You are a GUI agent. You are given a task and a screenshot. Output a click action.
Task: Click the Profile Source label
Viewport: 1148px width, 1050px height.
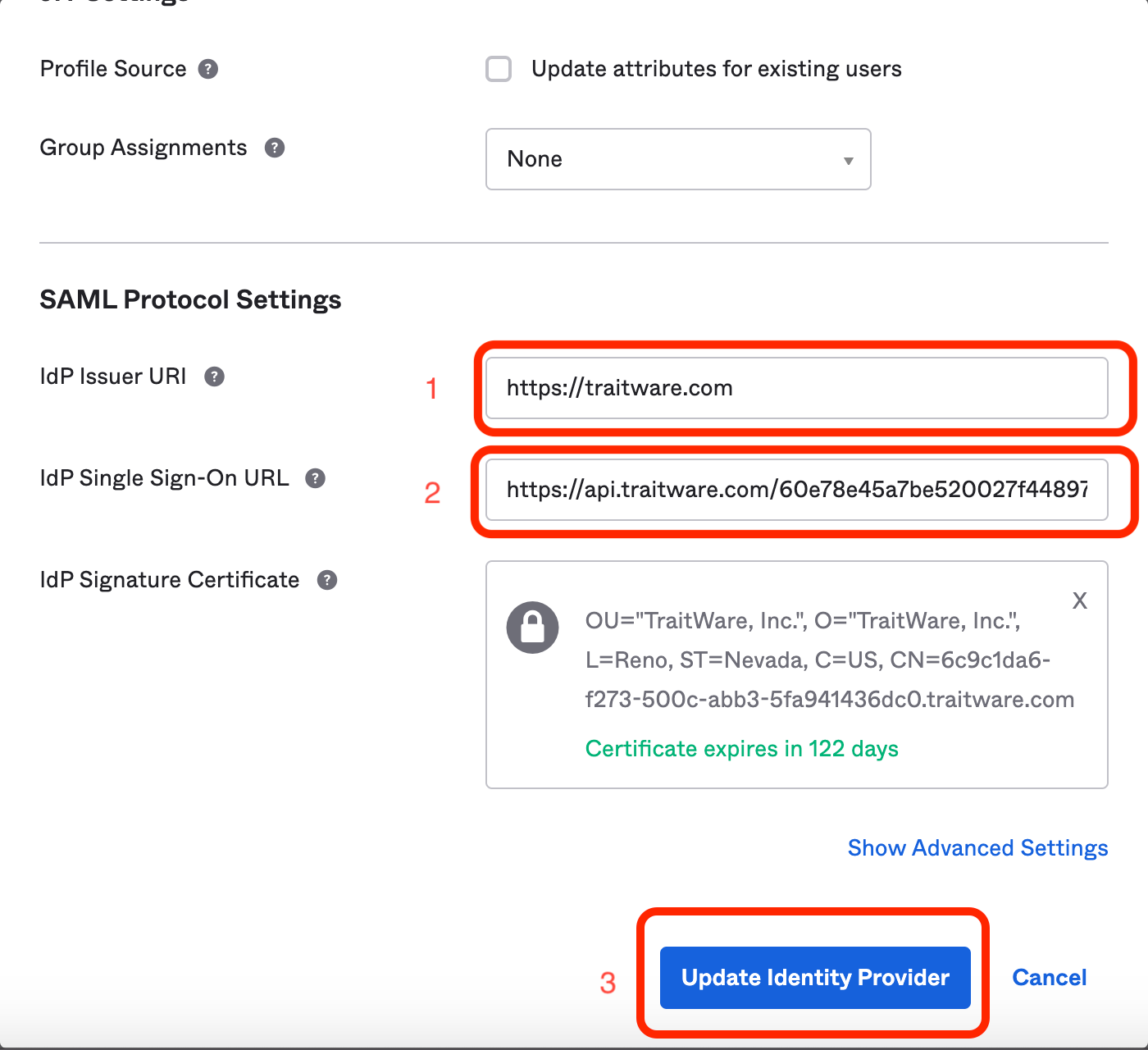113,69
